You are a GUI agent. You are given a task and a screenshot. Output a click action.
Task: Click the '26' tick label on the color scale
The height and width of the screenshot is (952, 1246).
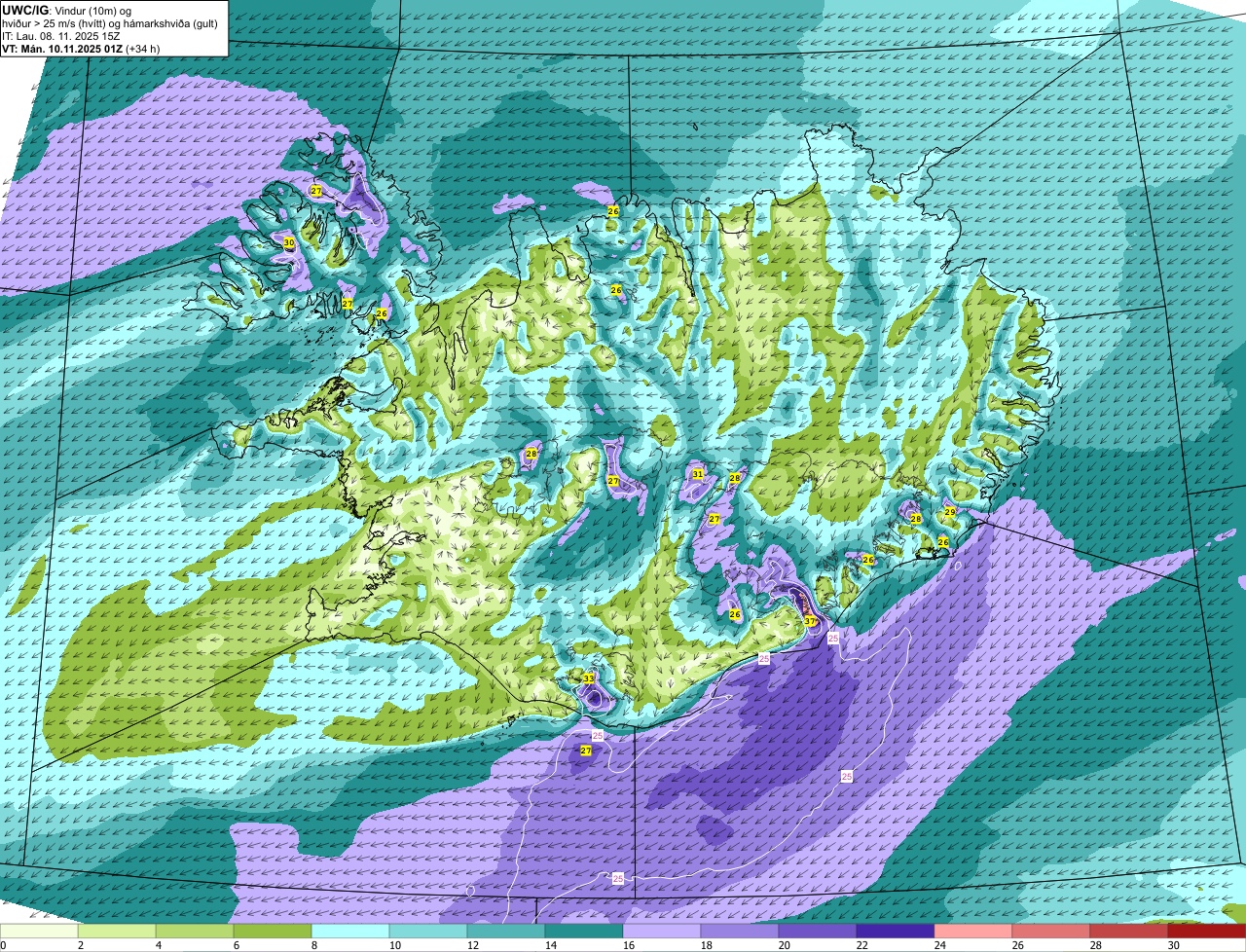click(1017, 945)
